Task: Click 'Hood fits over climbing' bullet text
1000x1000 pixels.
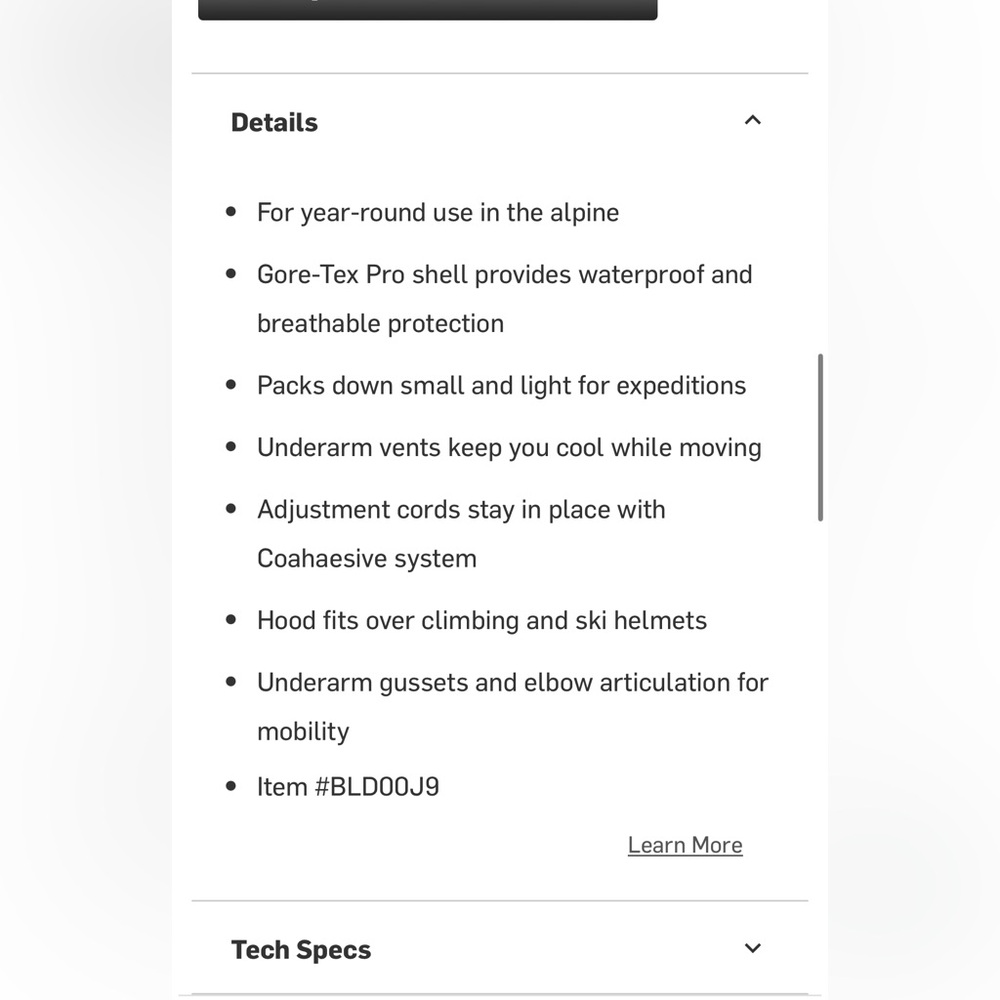Action: [482, 620]
